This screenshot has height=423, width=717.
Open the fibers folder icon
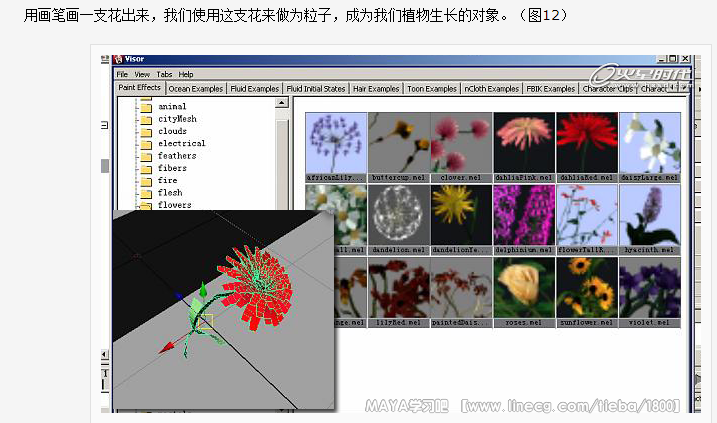[146, 169]
